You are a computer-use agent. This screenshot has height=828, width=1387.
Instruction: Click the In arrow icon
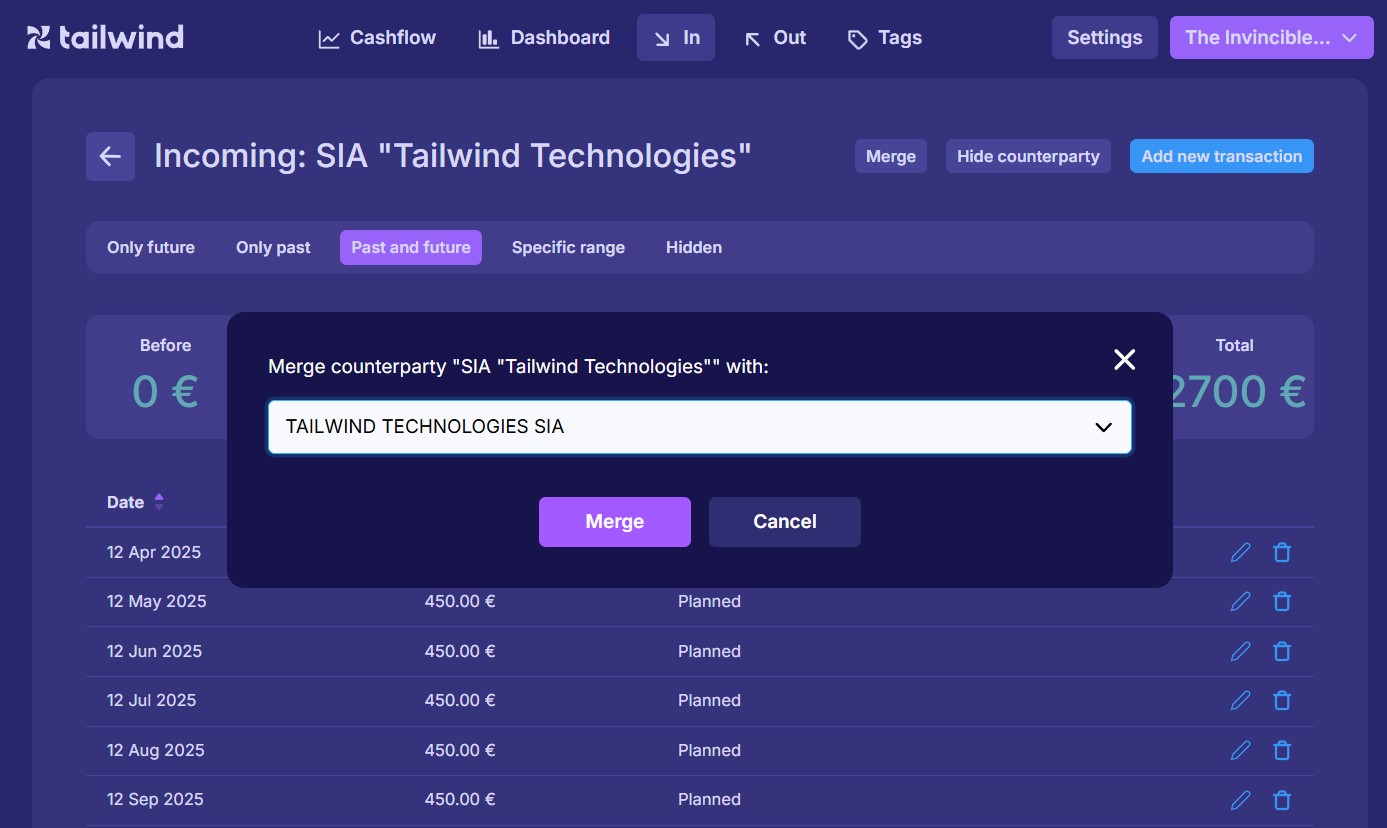click(x=662, y=39)
